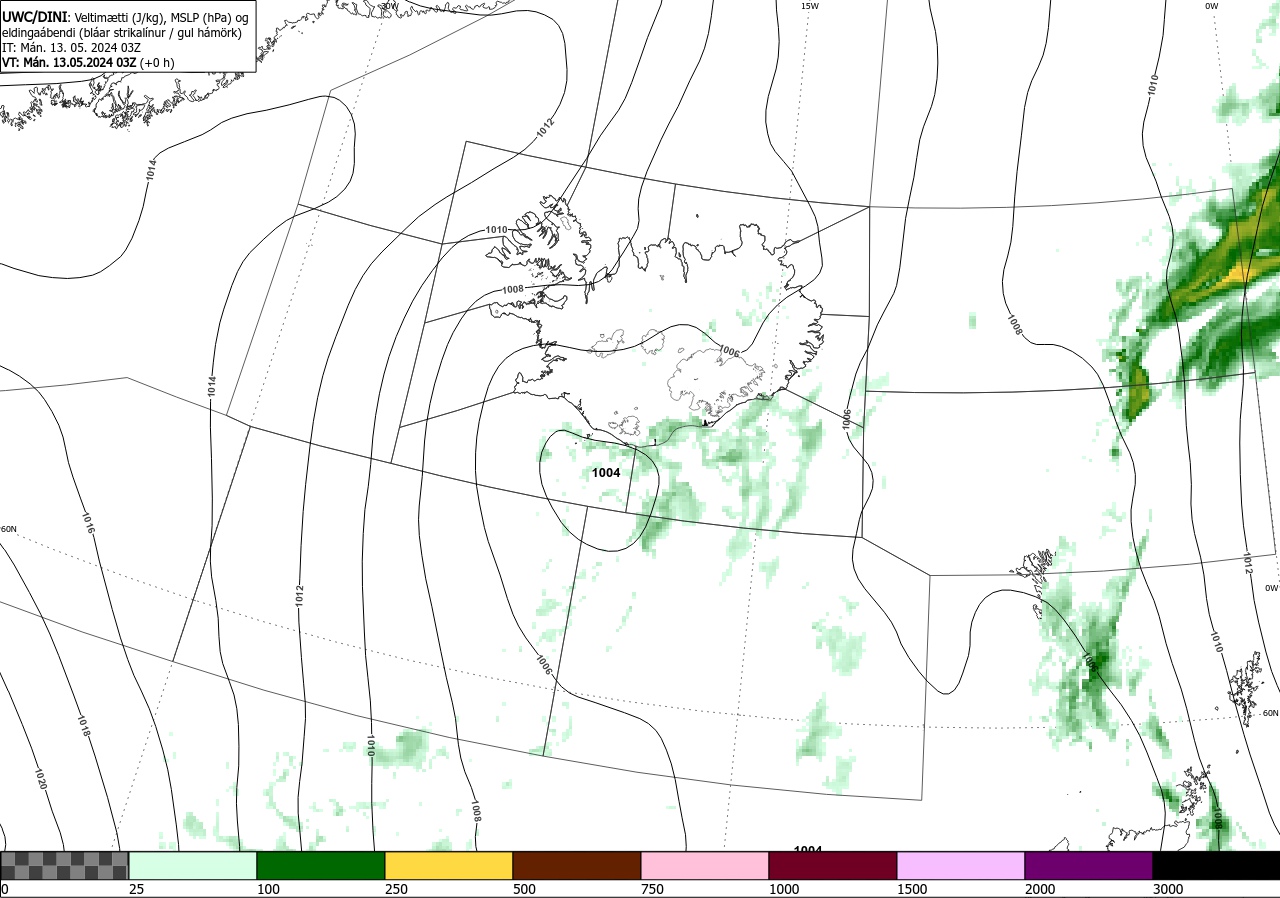Click the legend value 500
The image size is (1280, 898).
[x=524, y=889]
